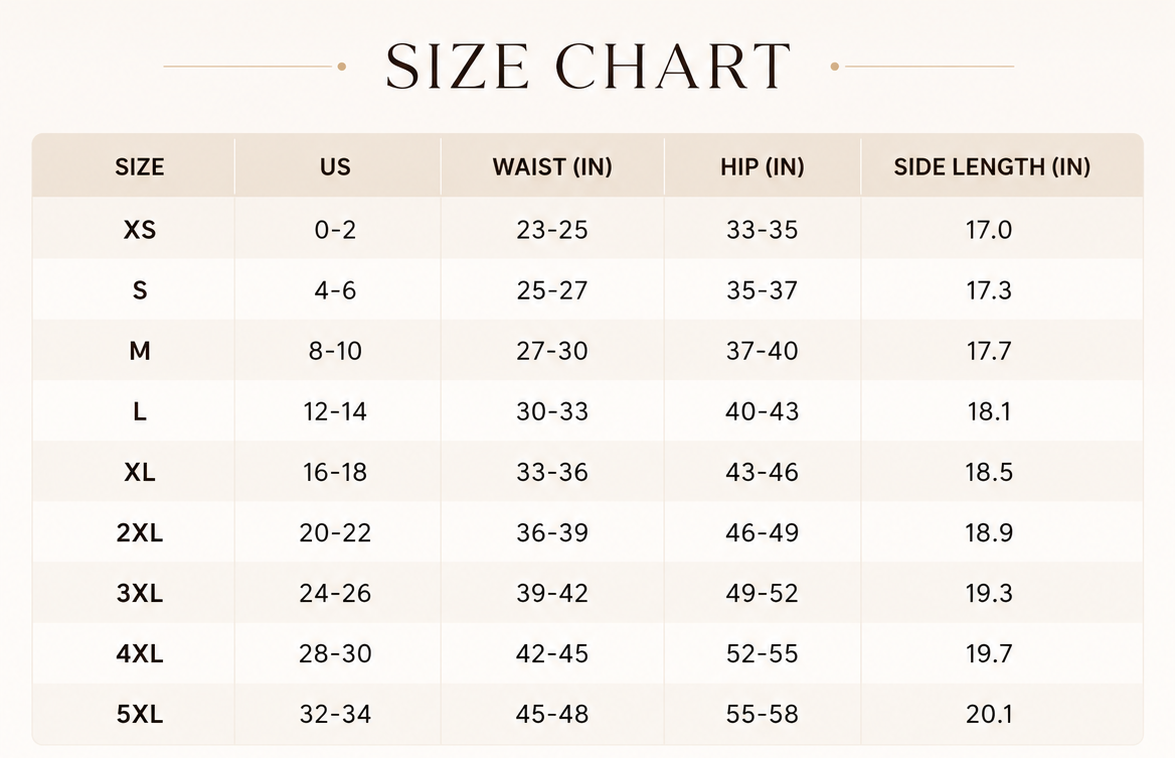
Task: Click hip value 37-40
Action: tap(762, 351)
